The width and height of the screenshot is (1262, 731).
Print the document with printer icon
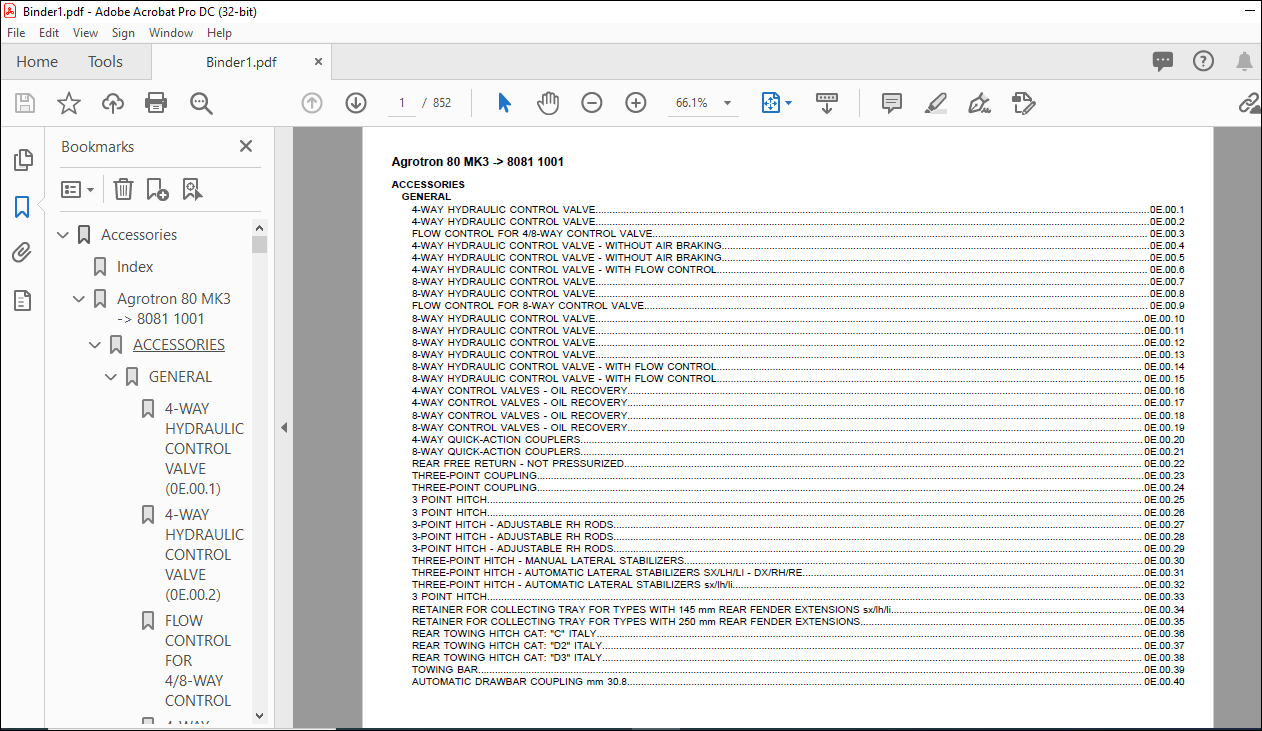(x=156, y=103)
